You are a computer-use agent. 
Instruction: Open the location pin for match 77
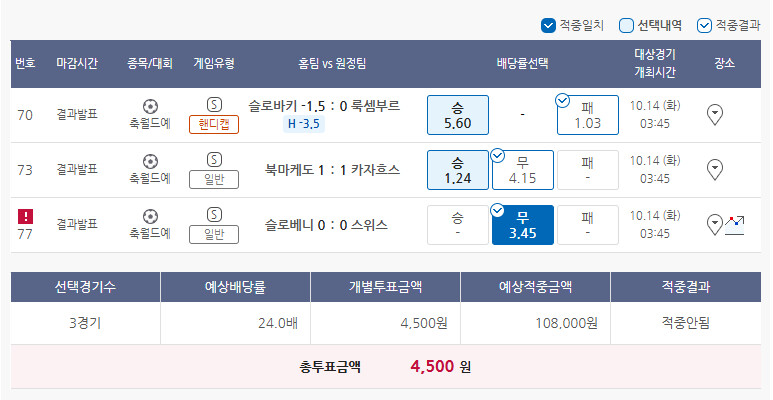[x=713, y=224]
